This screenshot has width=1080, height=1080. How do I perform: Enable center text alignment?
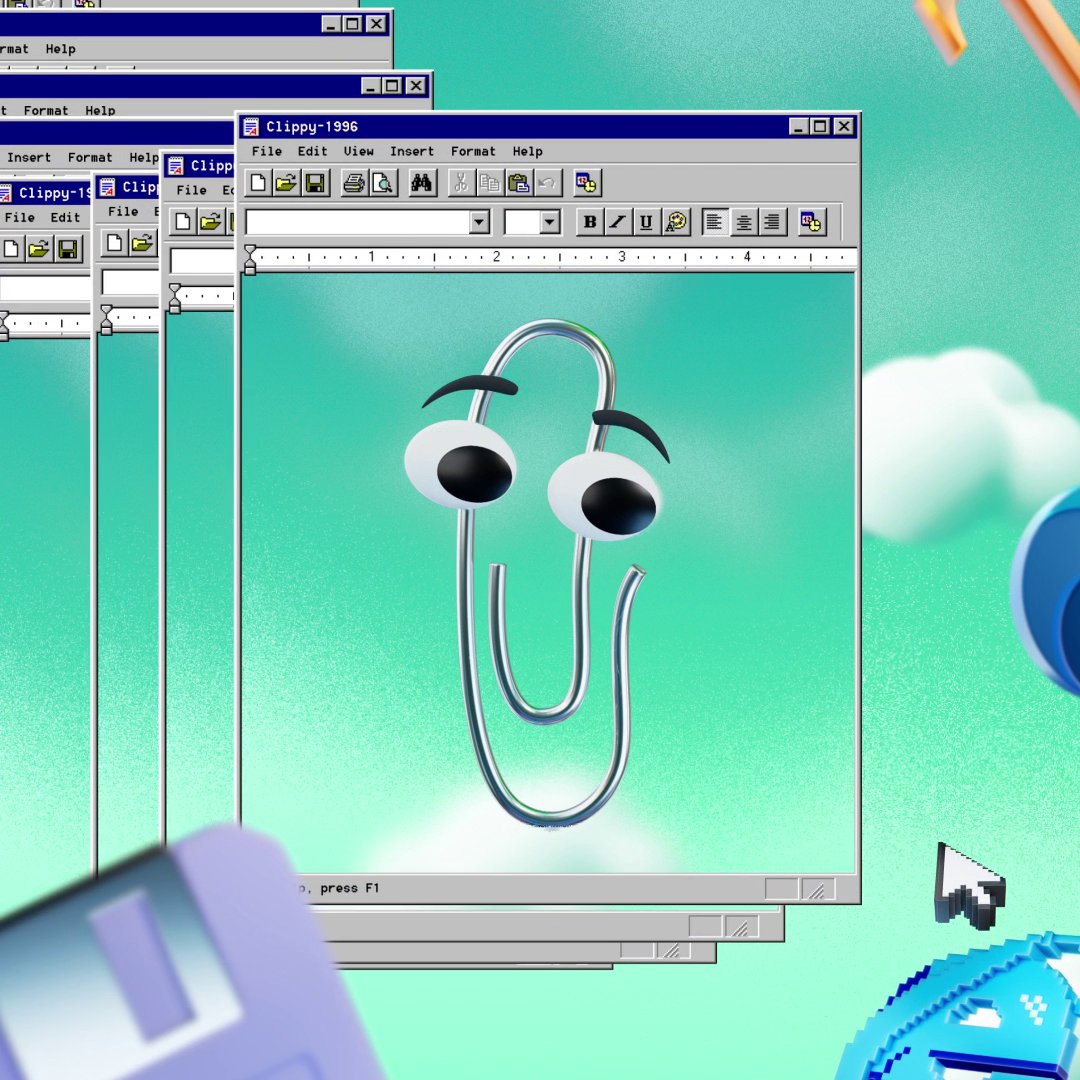(x=744, y=222)
